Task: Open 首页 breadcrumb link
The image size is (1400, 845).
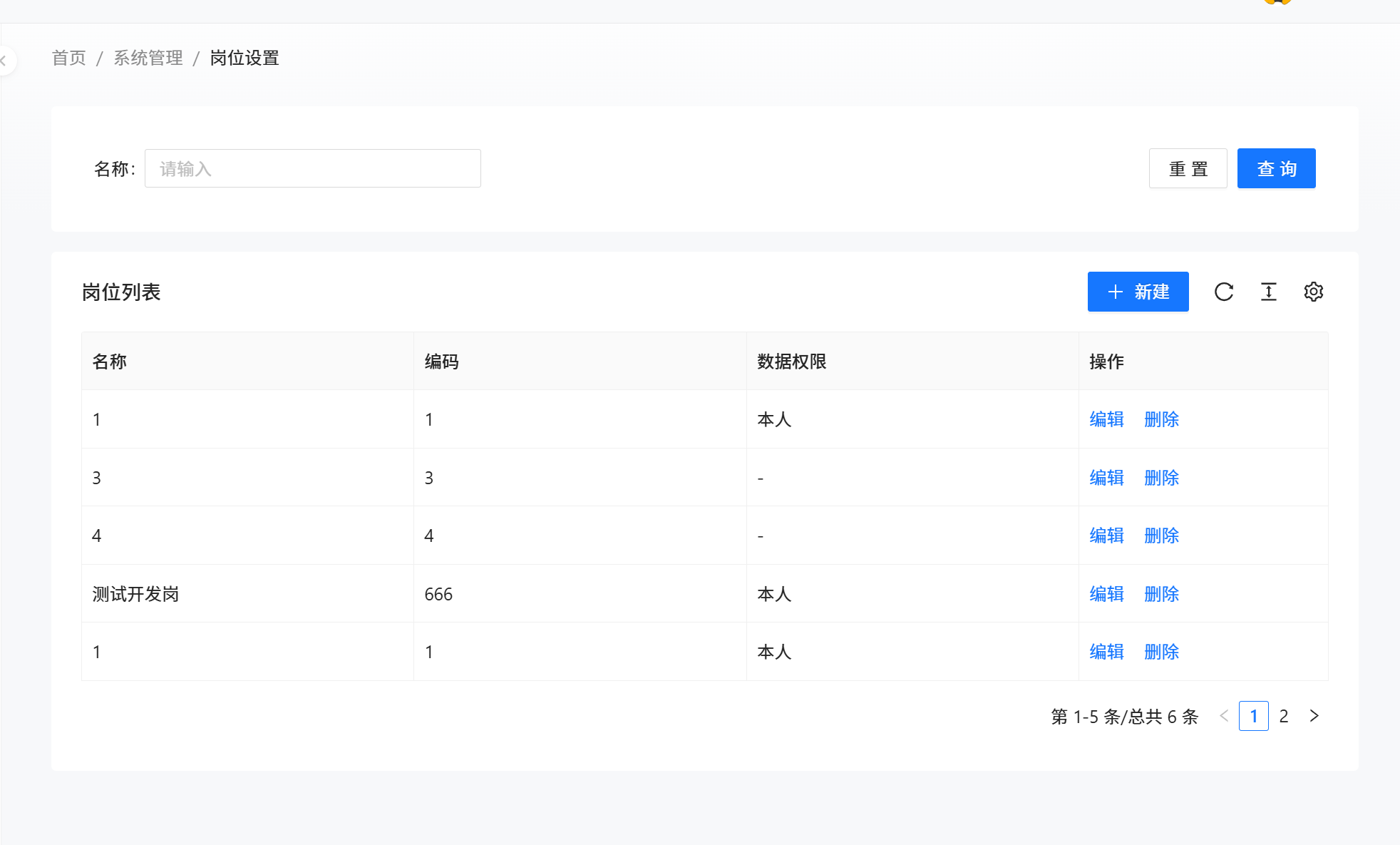Action: [x=69, y=58]
